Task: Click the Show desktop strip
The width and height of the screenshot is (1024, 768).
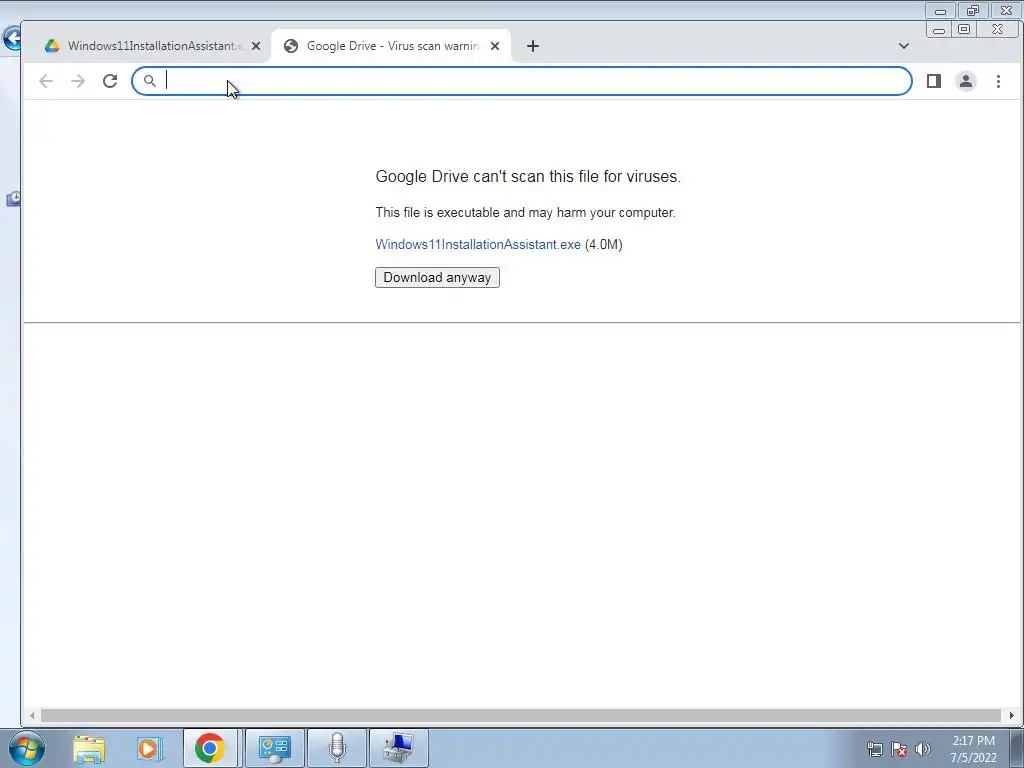Action: click(x=1017, y=748)
